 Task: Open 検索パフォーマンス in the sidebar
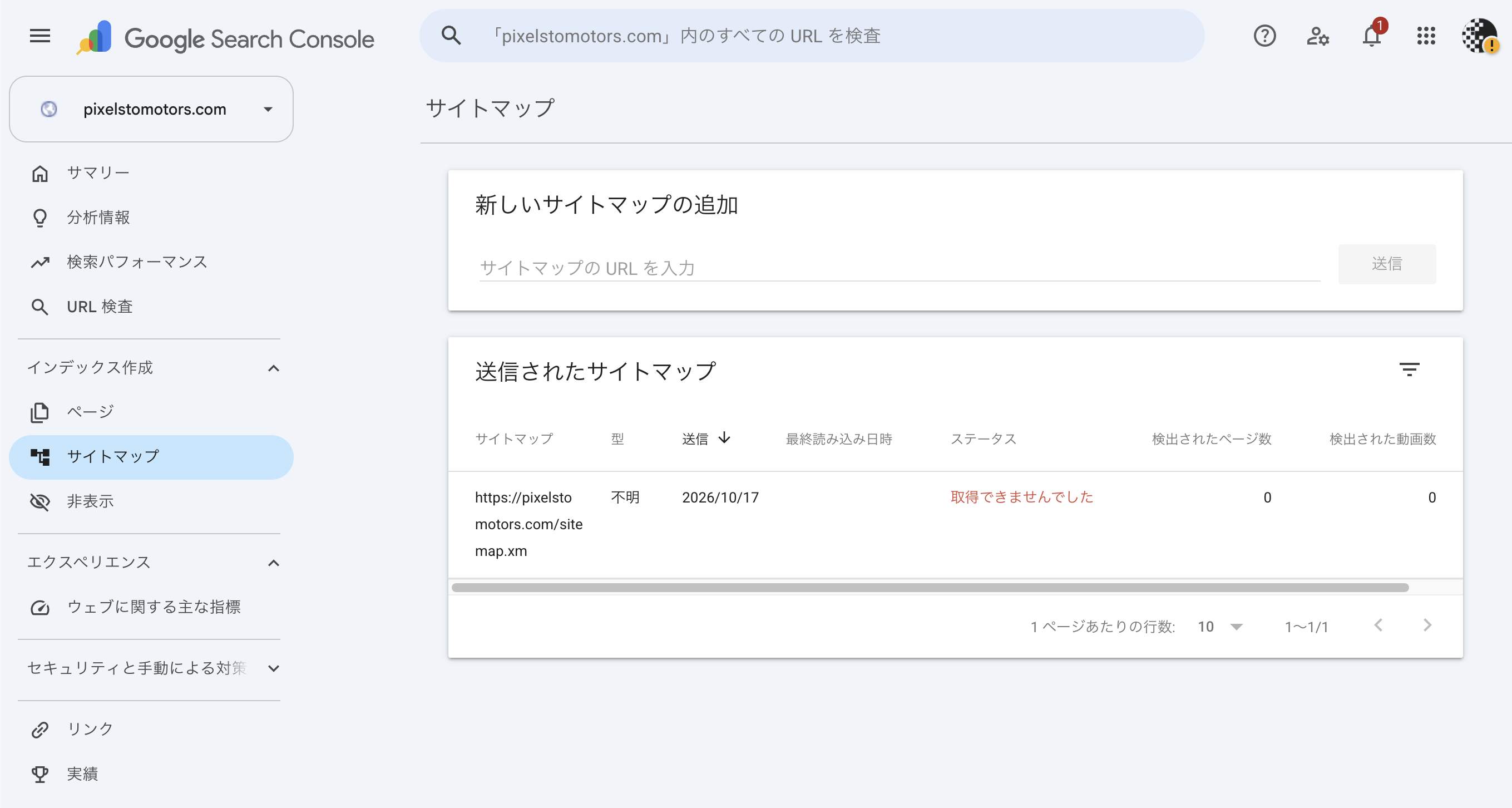(151, 262)
